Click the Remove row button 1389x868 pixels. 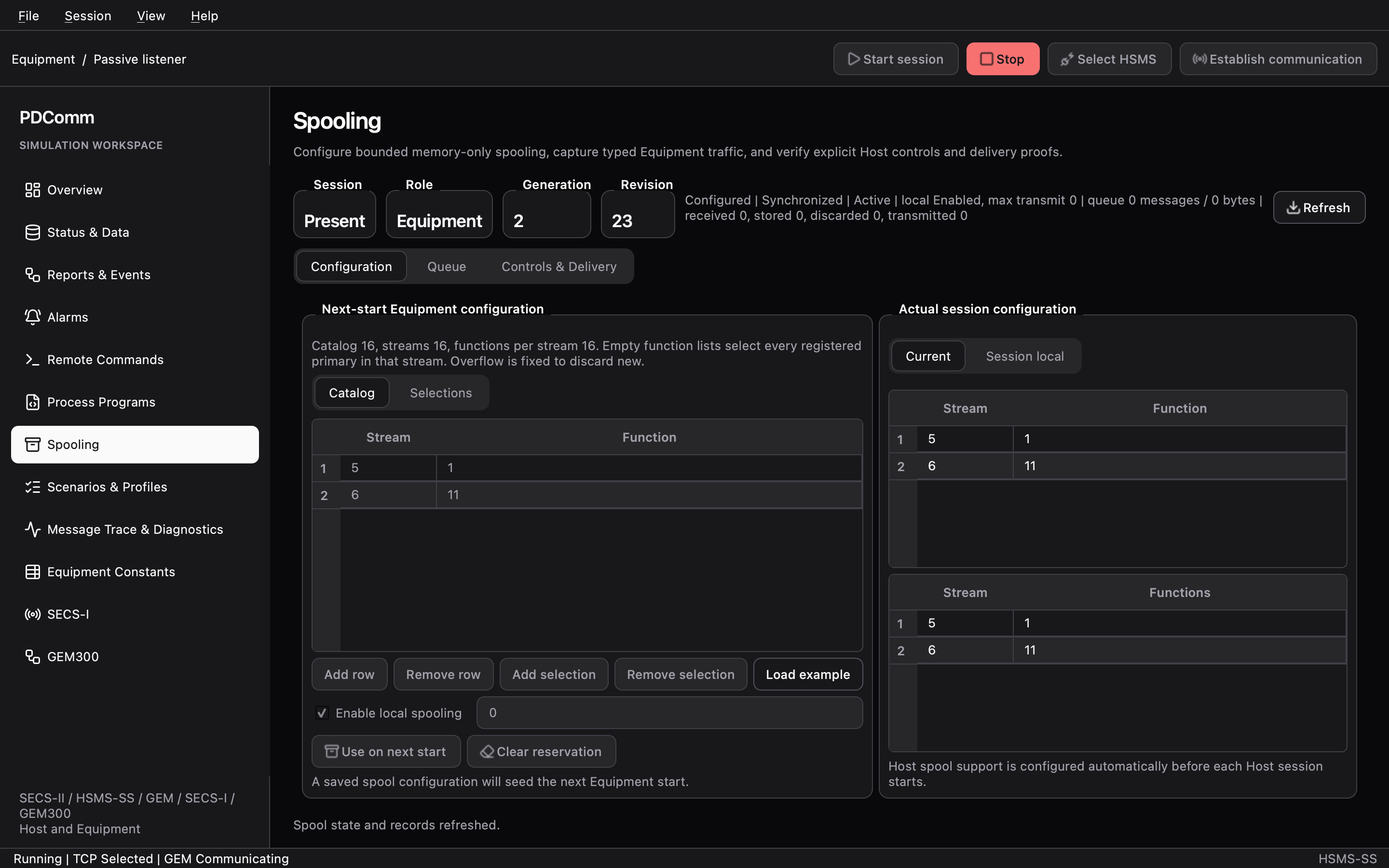pos(443,675)
